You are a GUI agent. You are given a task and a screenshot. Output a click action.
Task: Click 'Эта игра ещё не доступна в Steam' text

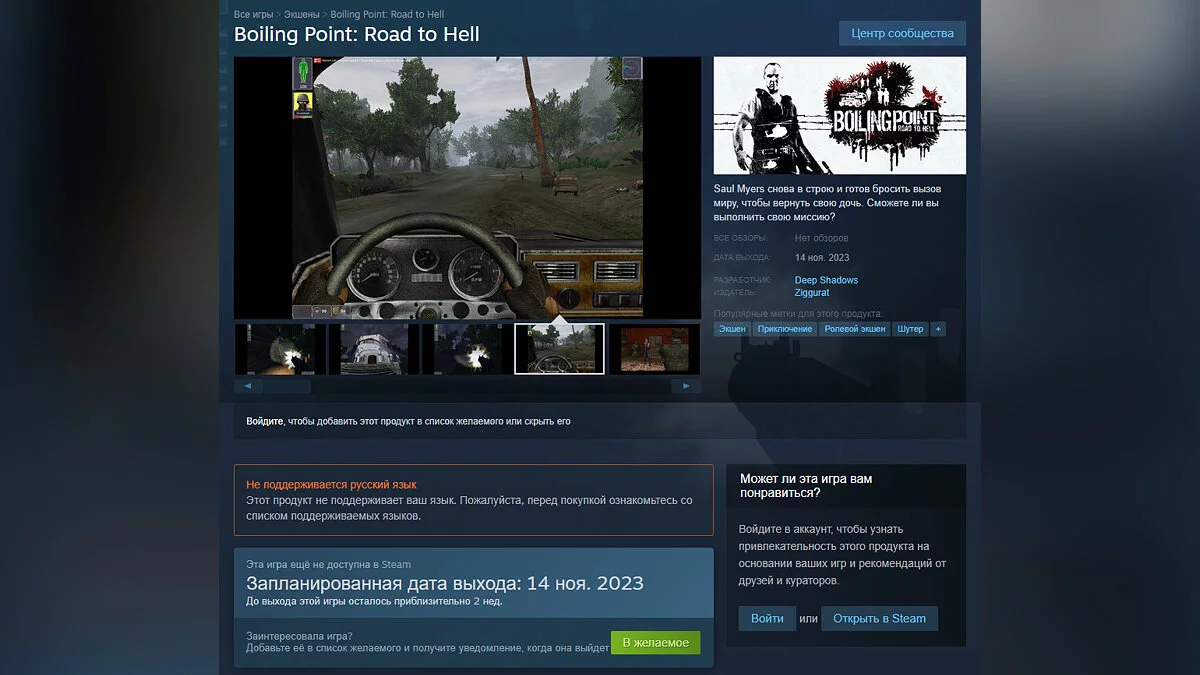tap(328, 565)
